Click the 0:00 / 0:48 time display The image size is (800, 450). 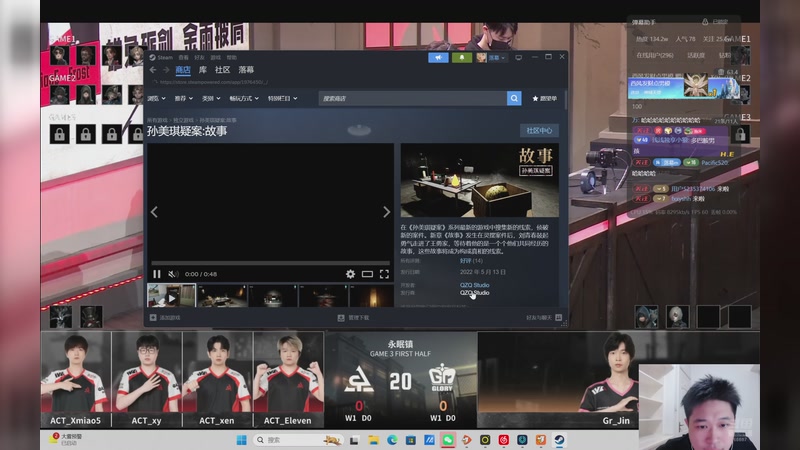pyautogui.click(x=201, y=274)
